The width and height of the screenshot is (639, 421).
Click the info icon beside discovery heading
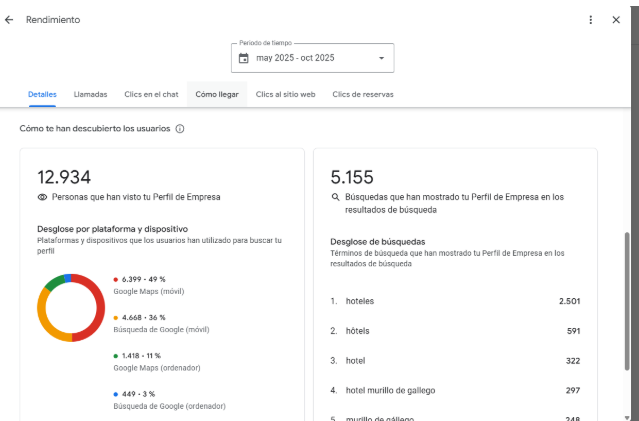pos(180,129)
